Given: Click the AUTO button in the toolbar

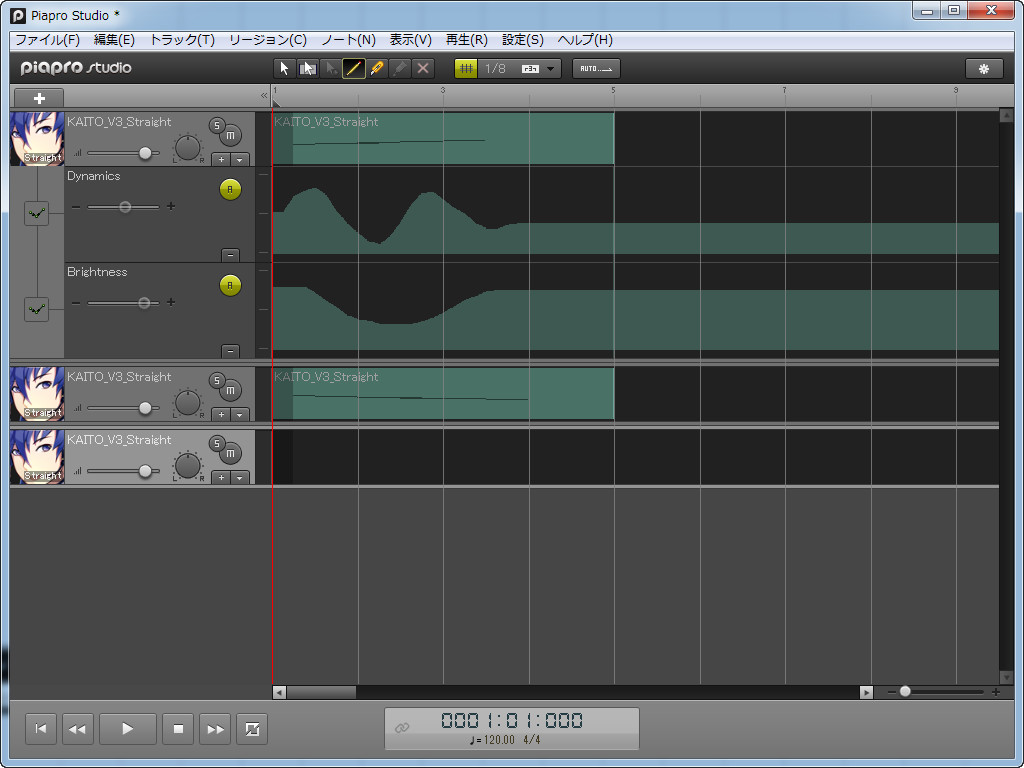Looking at the screenshot, I should coord(596,69).
